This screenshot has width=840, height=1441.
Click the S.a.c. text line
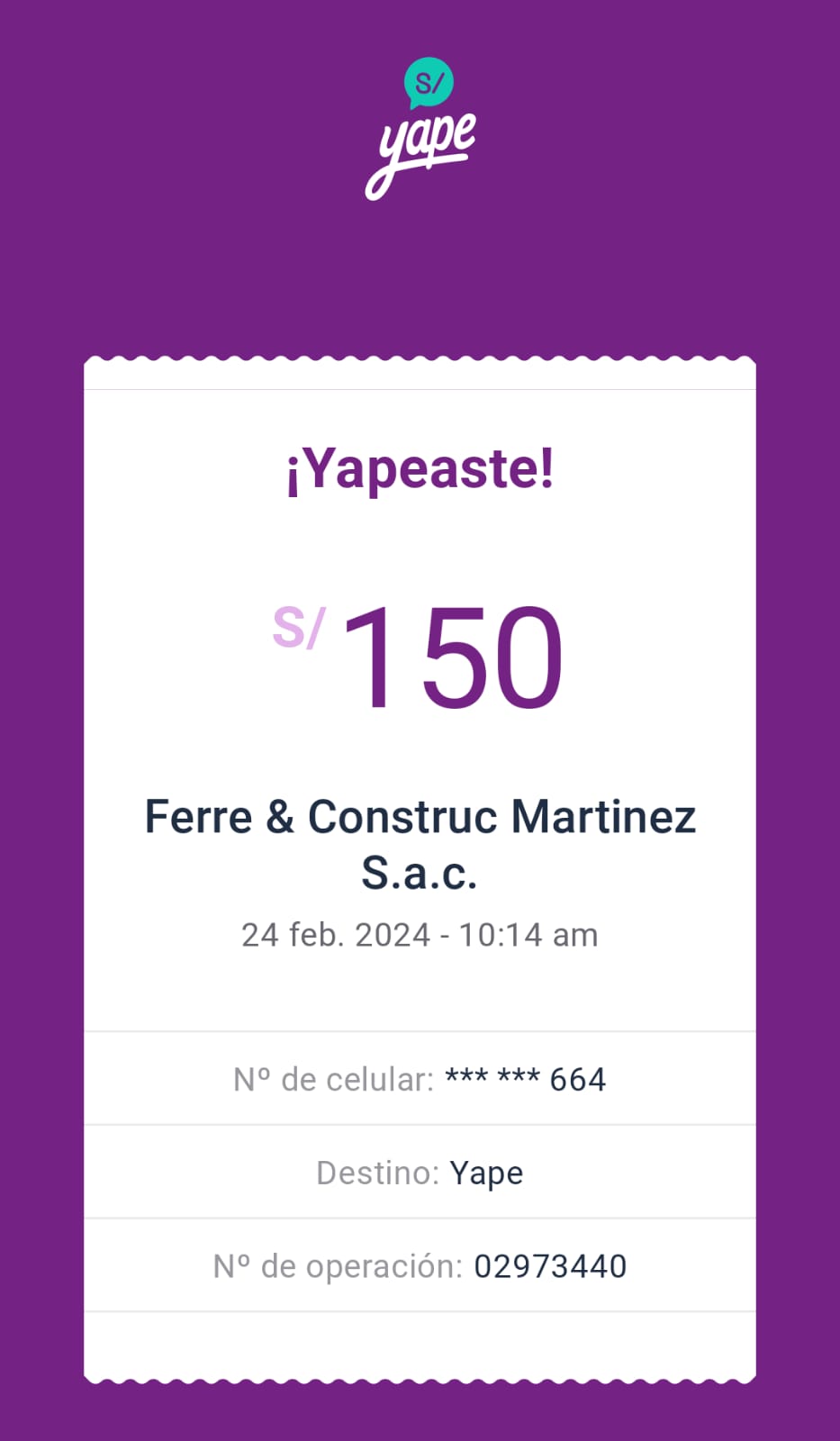pyautogui.click(x=420, y=873)
